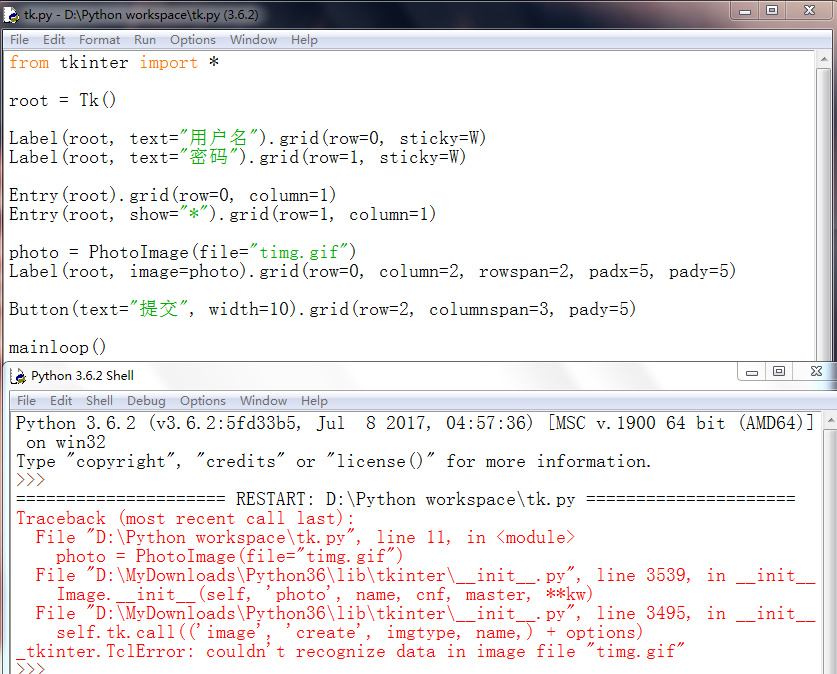This screenshot has width=837, height=674.
Task: Expand the editor's File menu
Action: tap(19, 40)
